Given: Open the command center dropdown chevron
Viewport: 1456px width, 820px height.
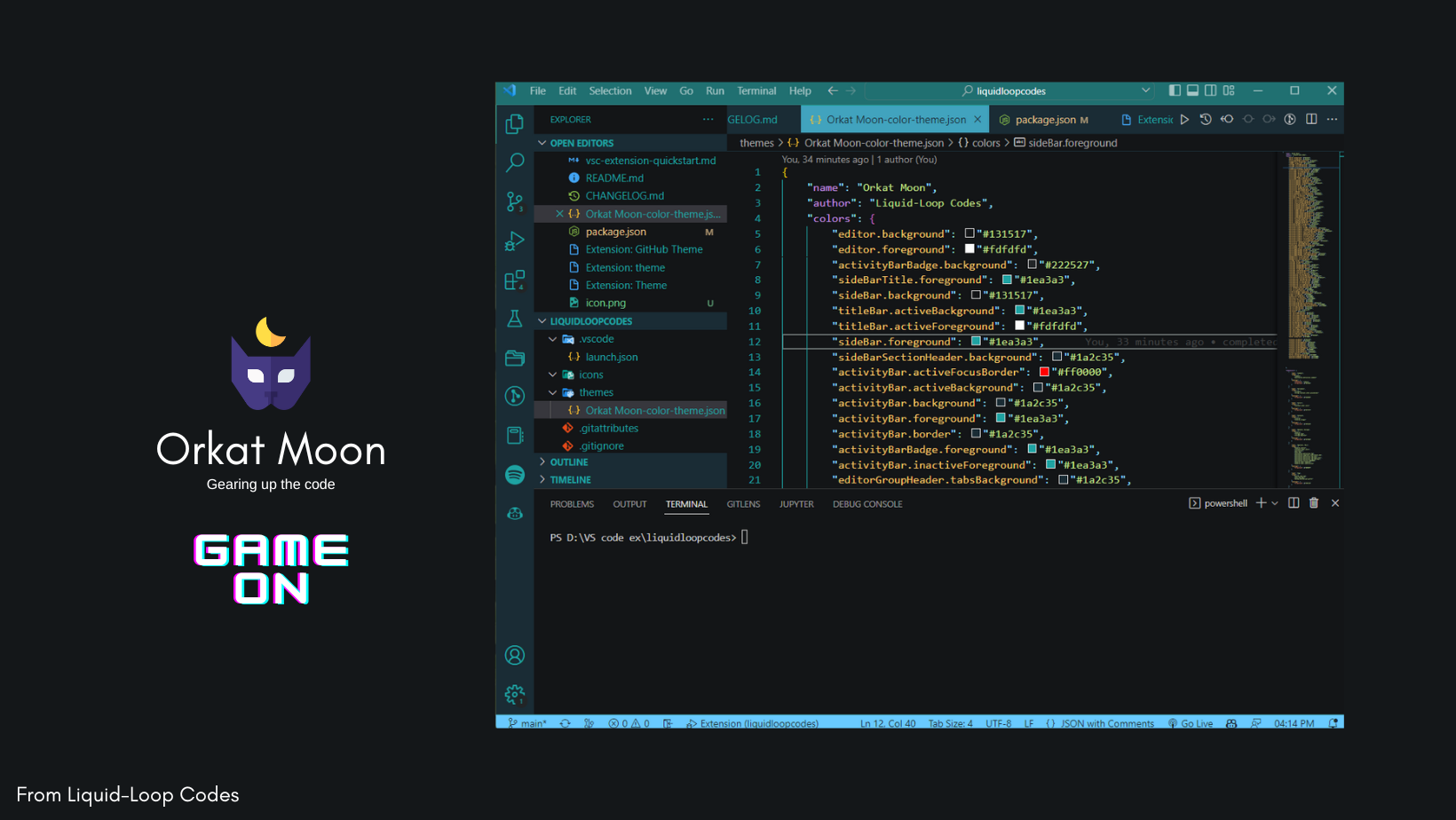Looking at the screenshot, I should tap(1146, 91).
